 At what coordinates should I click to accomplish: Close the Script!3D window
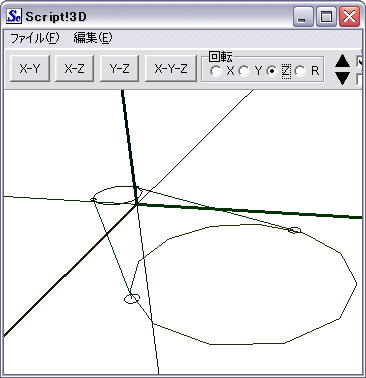click(349, 17)
